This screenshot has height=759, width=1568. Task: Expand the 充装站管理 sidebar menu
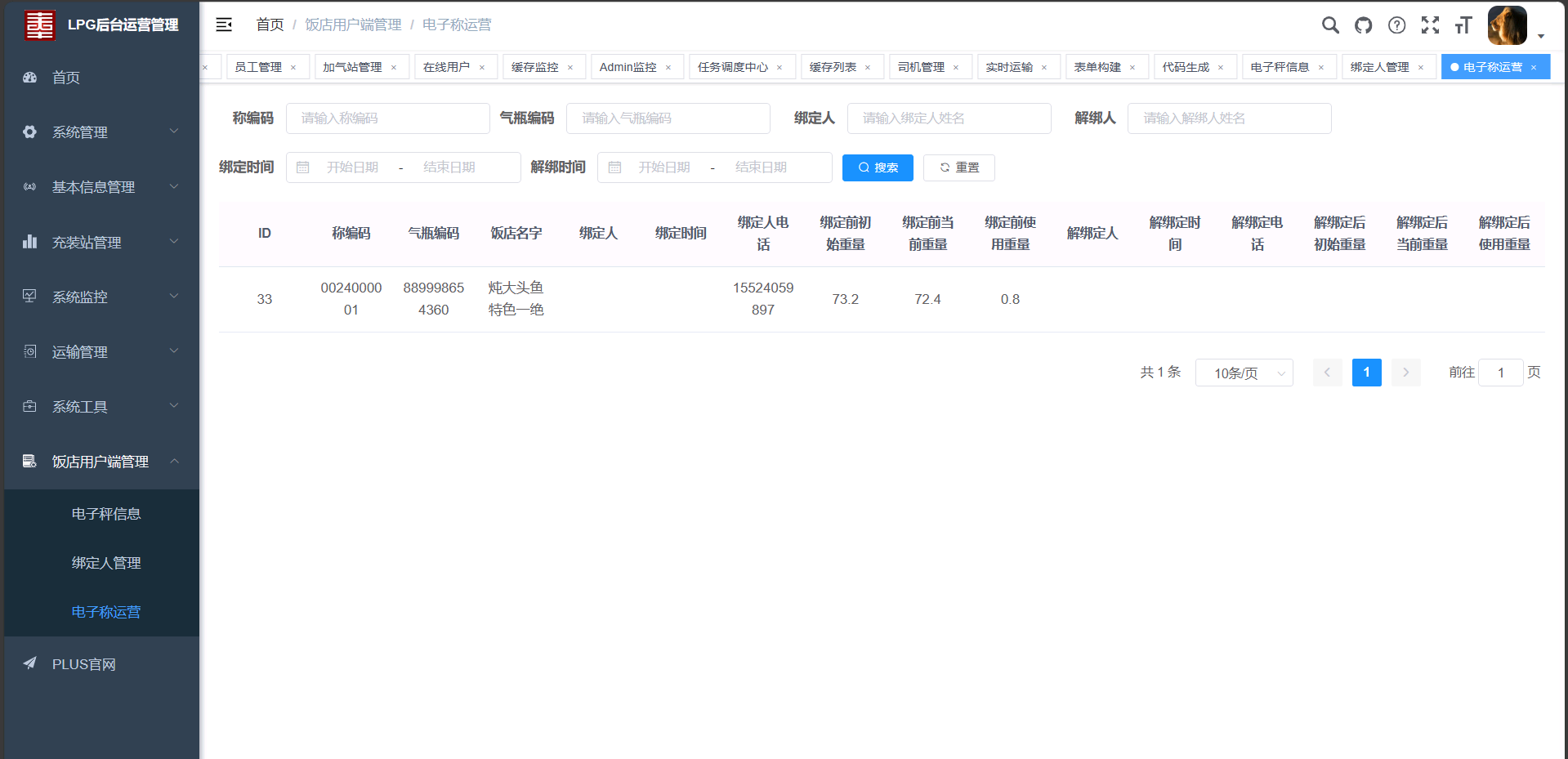[101, 243]
